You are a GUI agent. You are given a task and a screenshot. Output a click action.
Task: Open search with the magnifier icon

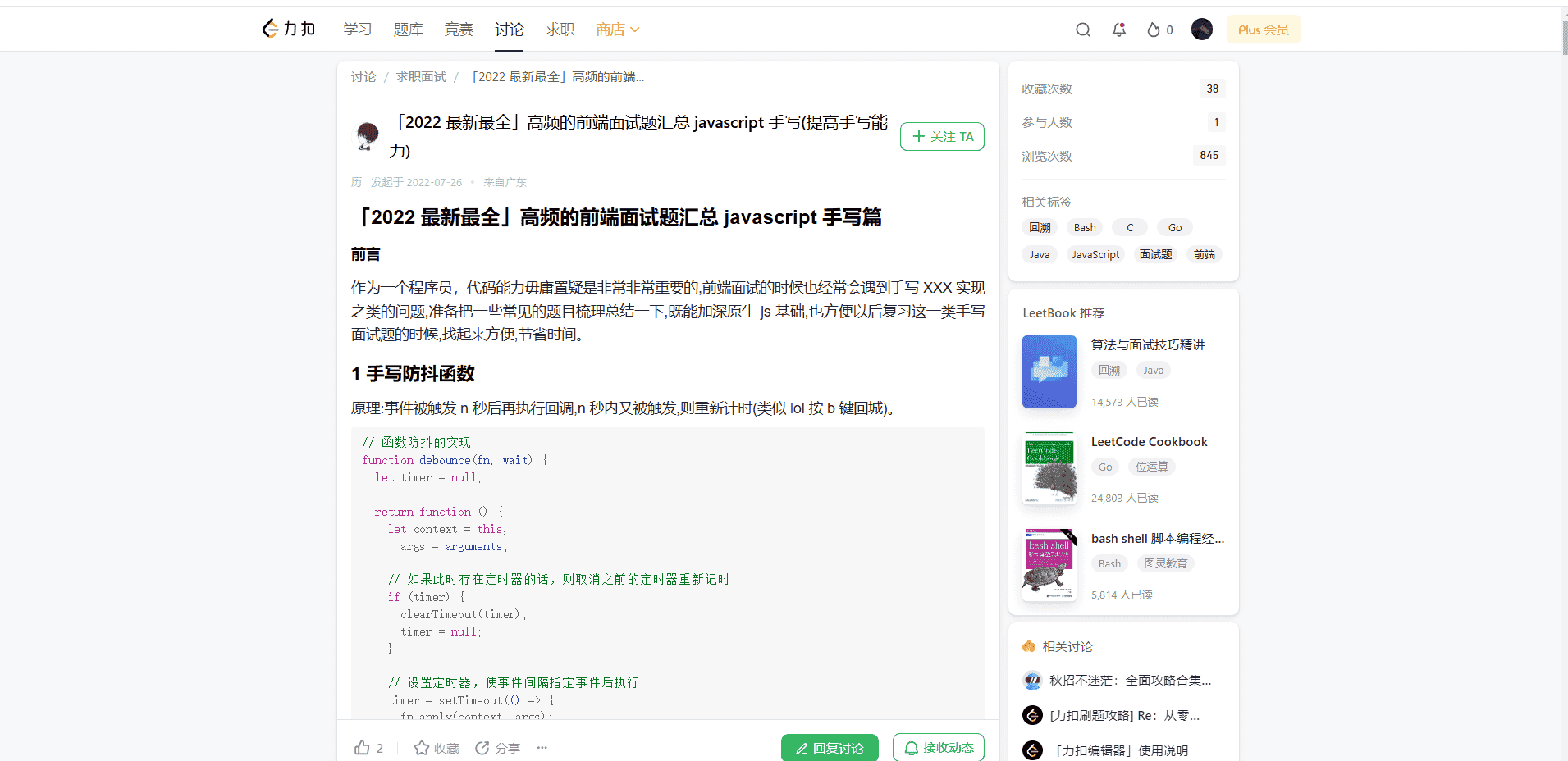[x=1083, y=30]
